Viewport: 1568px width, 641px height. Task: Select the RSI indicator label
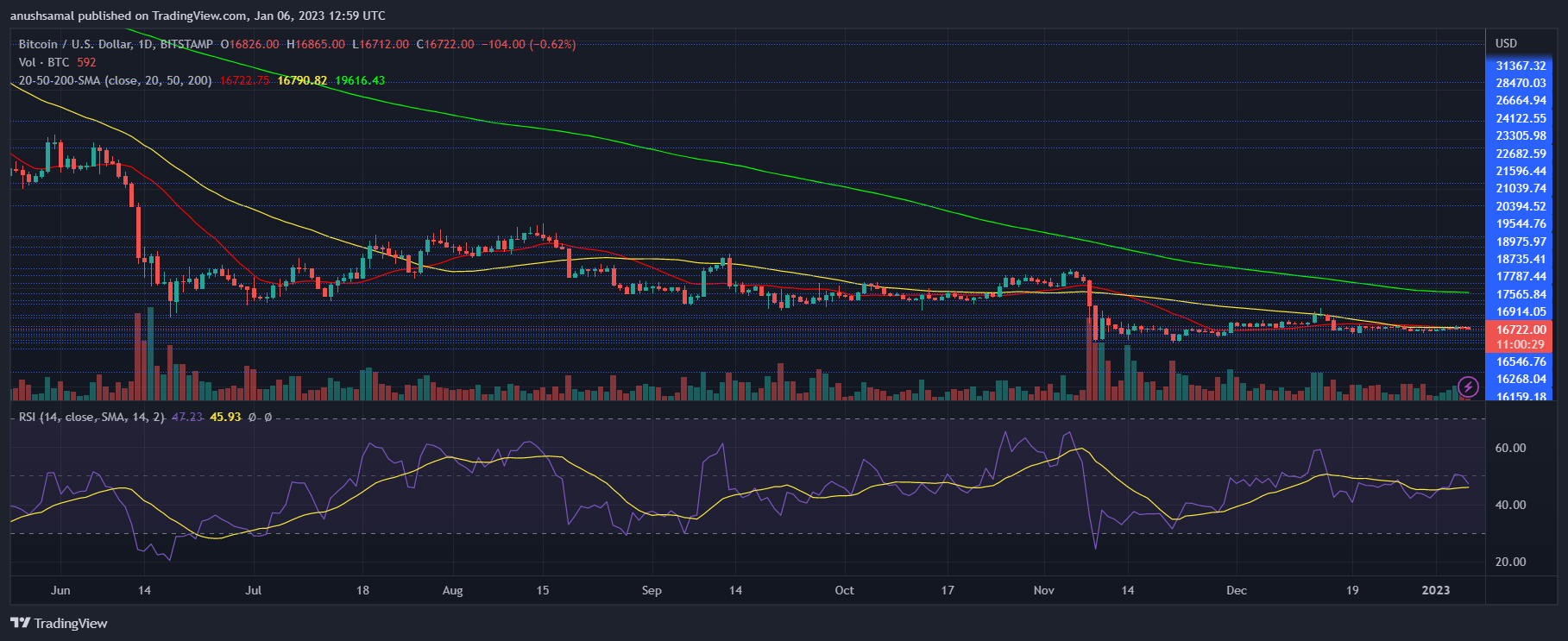click(91, 417)
